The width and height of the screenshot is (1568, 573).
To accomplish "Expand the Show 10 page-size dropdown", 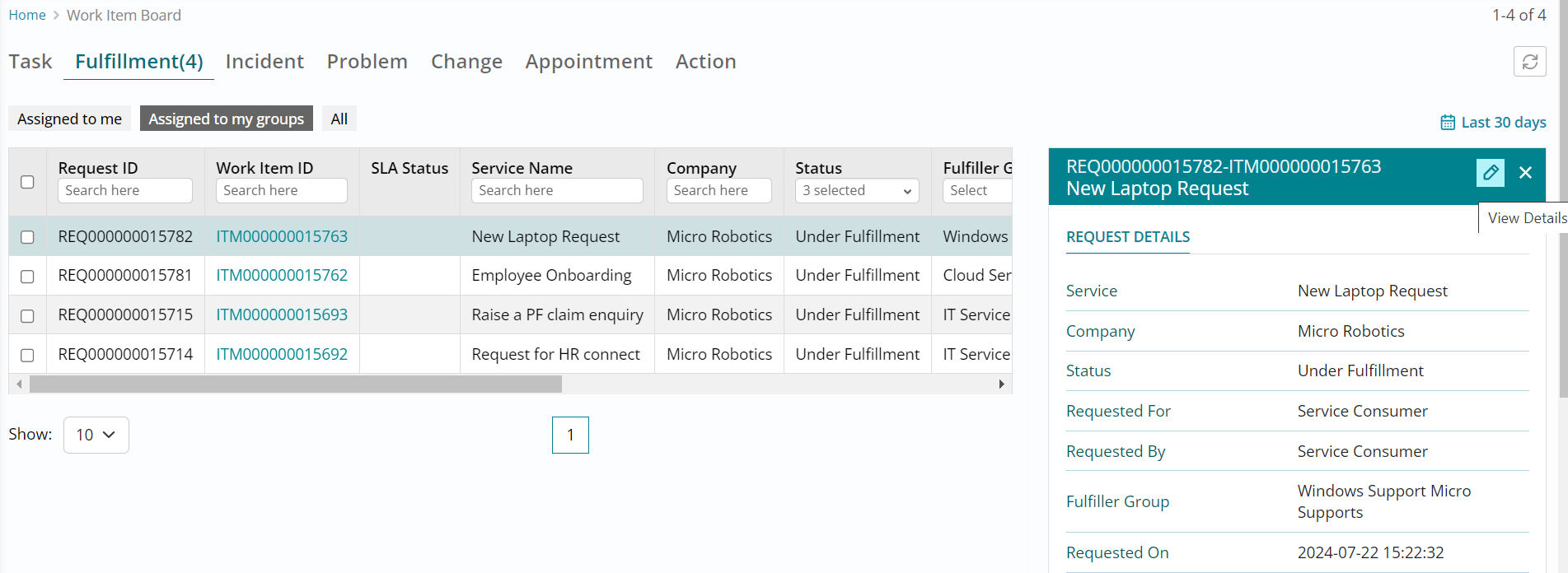I will [96, 435].
